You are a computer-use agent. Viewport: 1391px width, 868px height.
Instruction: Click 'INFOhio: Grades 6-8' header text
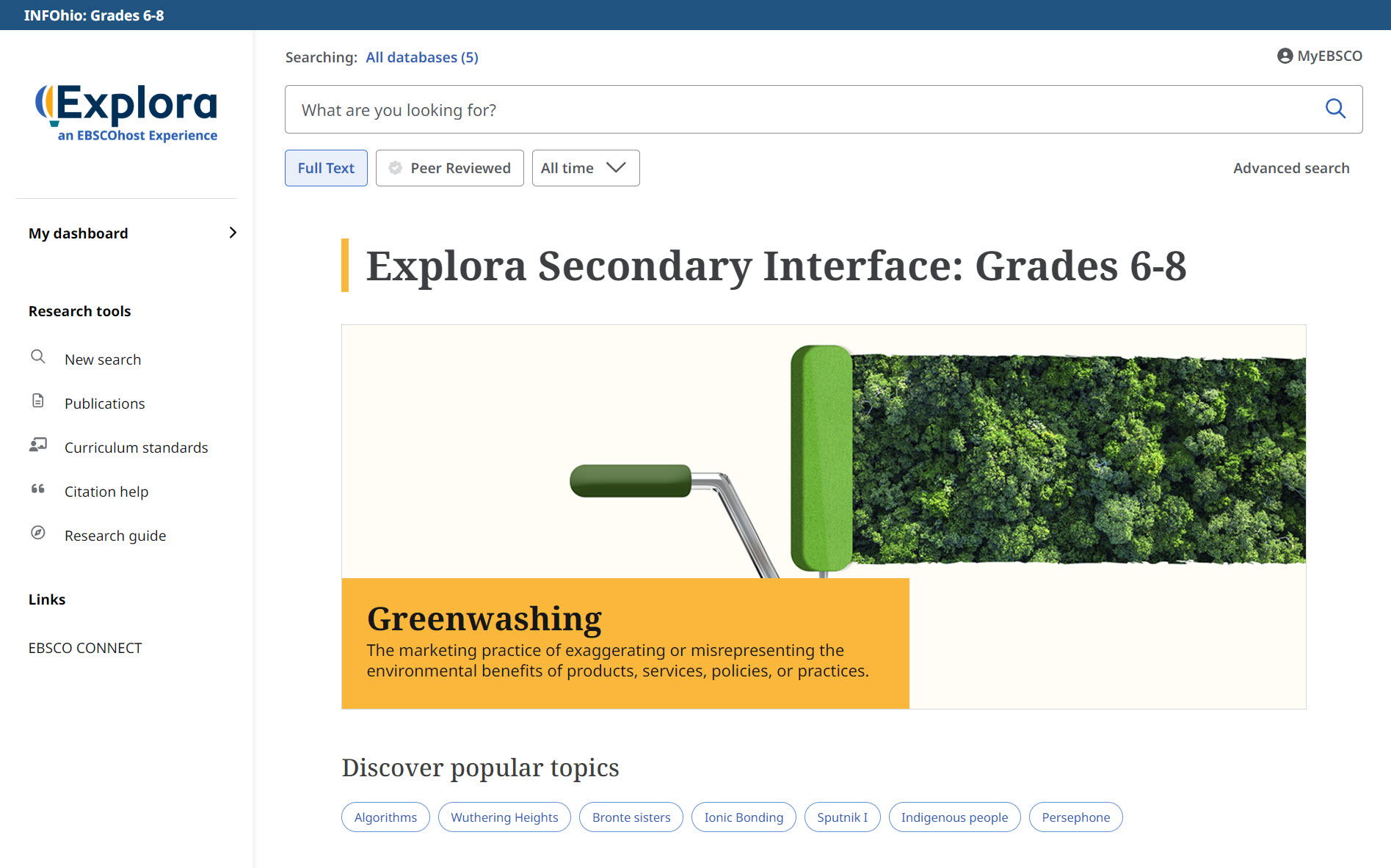(x=94, y=15)
